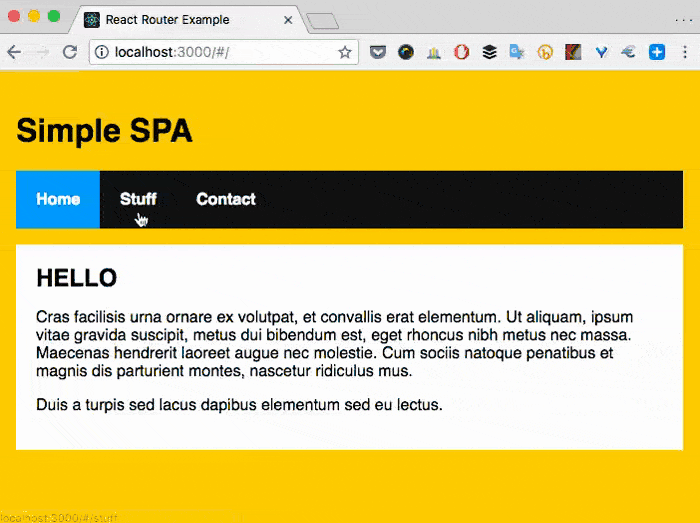700x523 pixels.
Task: Open the Pocket extension icon
Action: coord(378,52)
